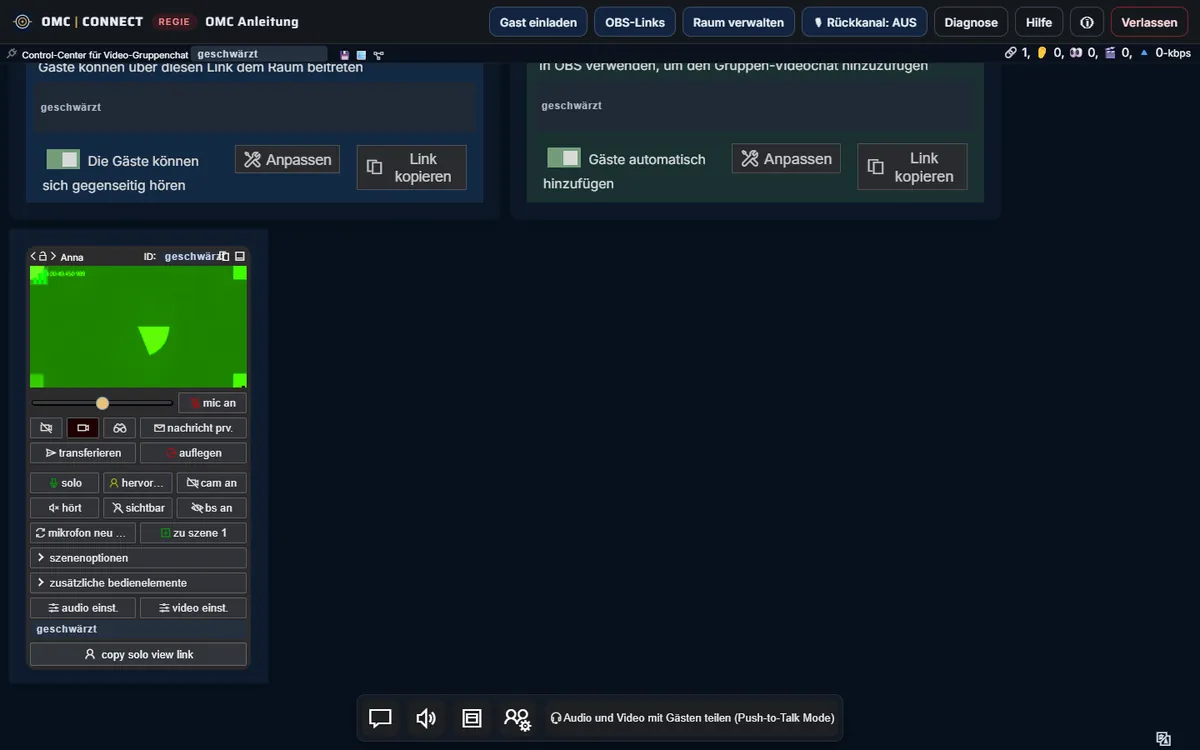Image resolution: width=1200 pixels, height=750 pixels.
Task: Click the speaker audio icon in bottom bar
Action: tap(426, 718)
